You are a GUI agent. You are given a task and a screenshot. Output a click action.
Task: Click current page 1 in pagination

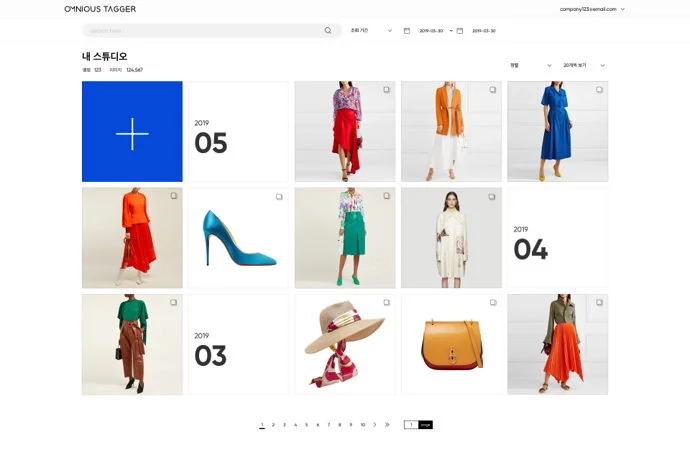click(x=262, y=425)
